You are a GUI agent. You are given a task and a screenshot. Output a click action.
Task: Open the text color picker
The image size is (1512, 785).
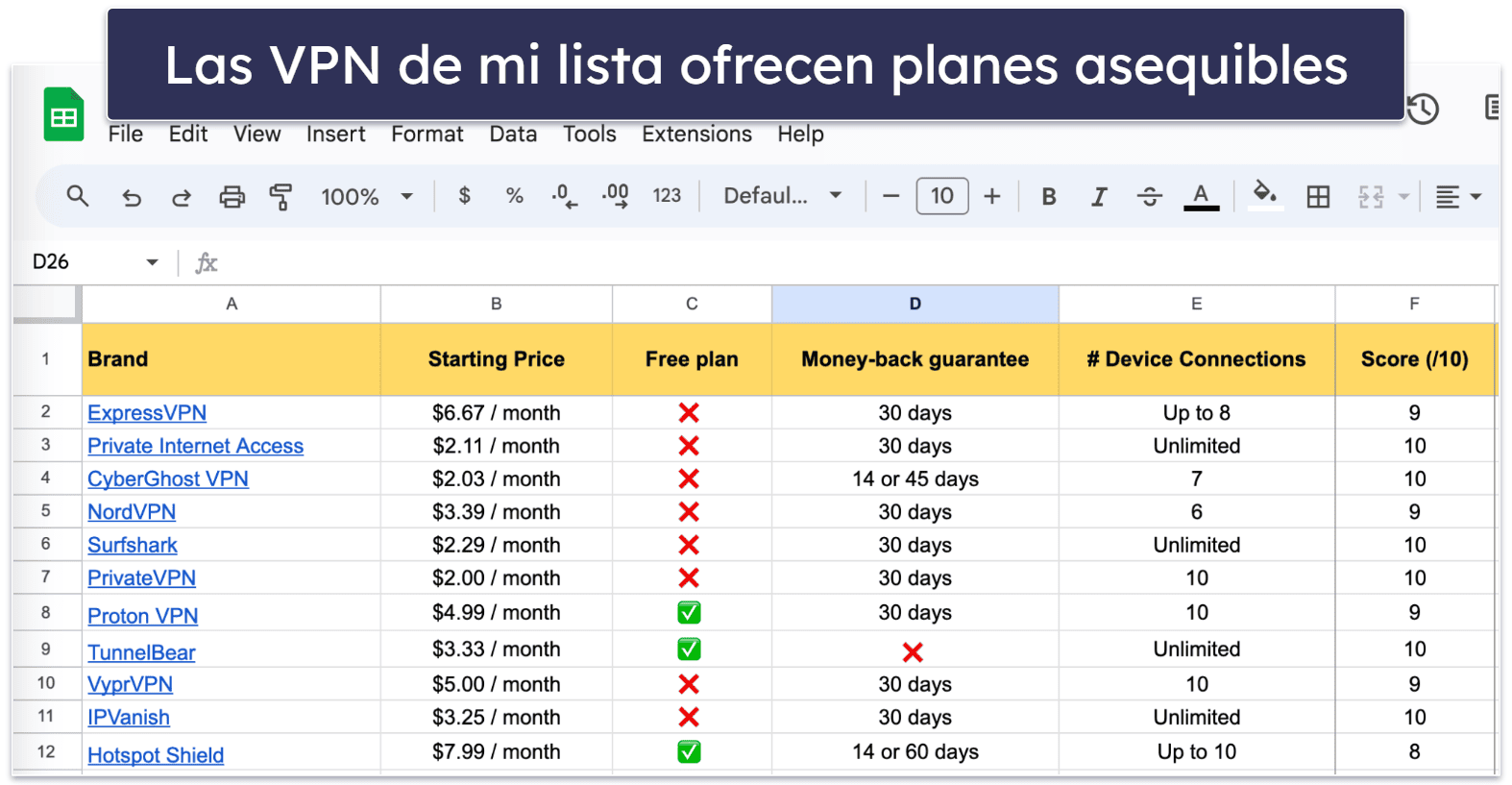[x=1201, y=197]
